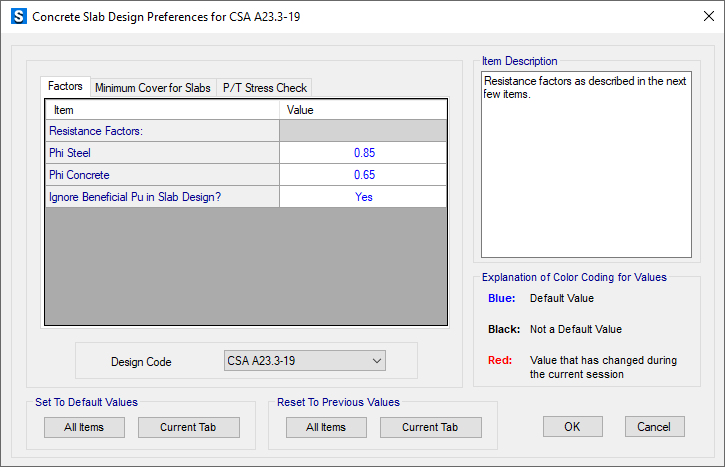Edit the Phi Steel value 0.85
The width and height of the screenshot is (725, 467).
pos(363,153)
